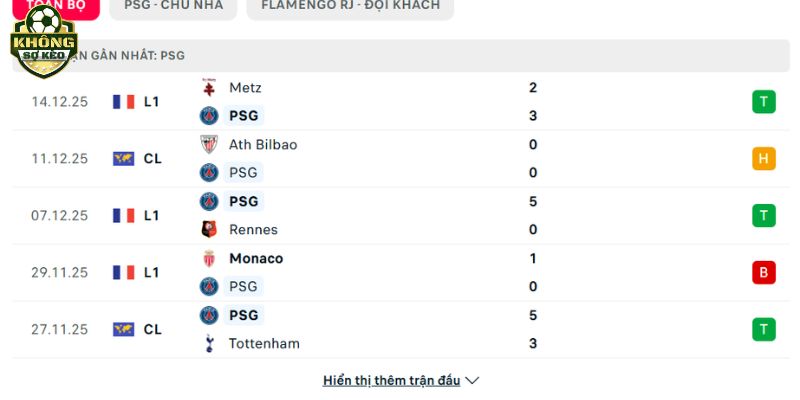
Task: Click the Metz club crest icon
Action: coord(209,87)
